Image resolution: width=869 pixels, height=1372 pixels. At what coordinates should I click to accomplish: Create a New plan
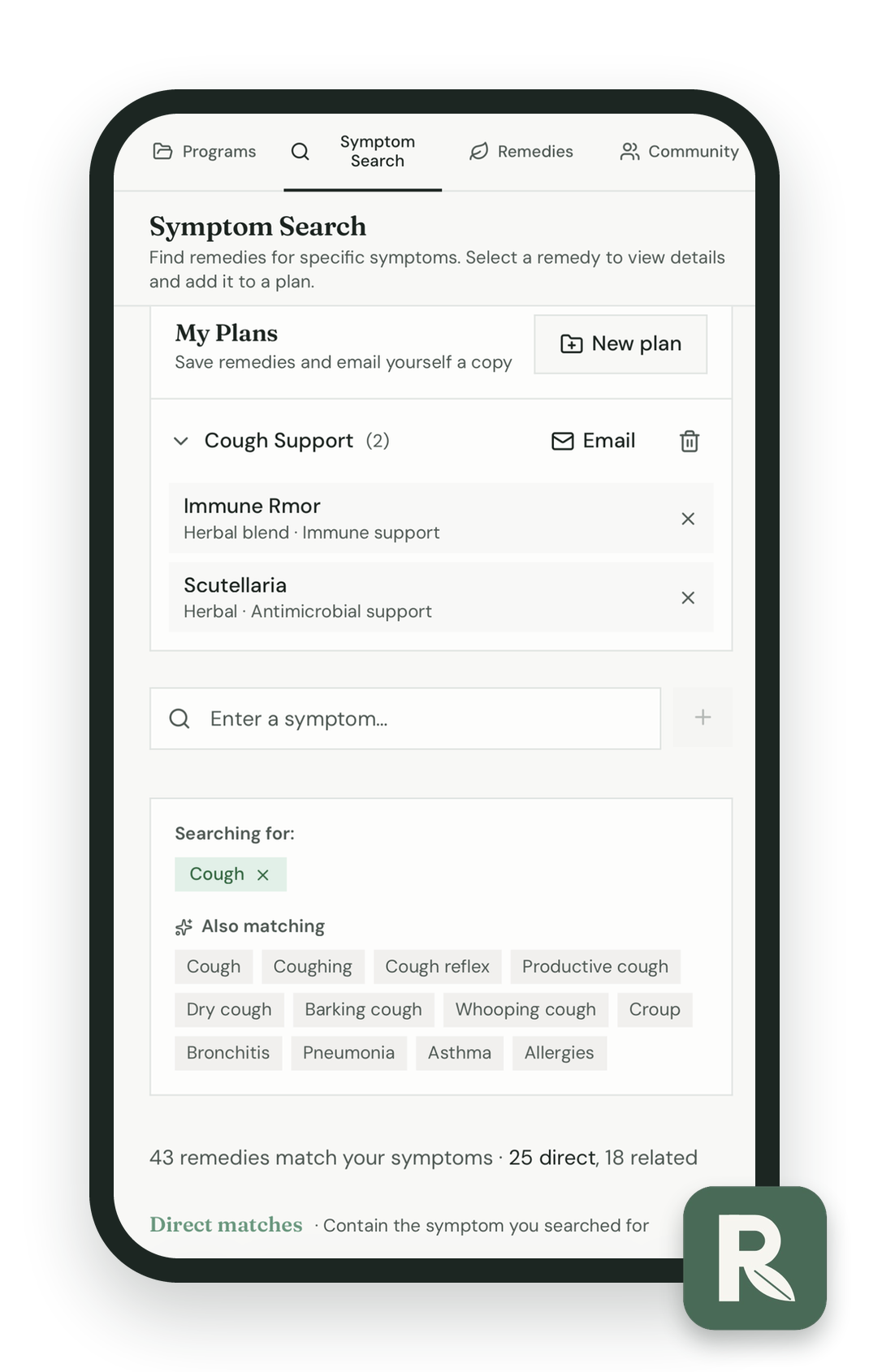(x=620, y=344)
